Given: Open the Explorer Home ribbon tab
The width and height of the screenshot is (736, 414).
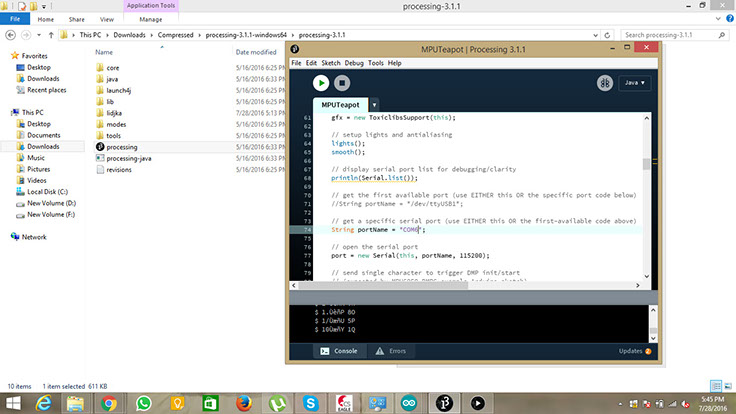Looking at the screenshot, I should coord(46,19).
